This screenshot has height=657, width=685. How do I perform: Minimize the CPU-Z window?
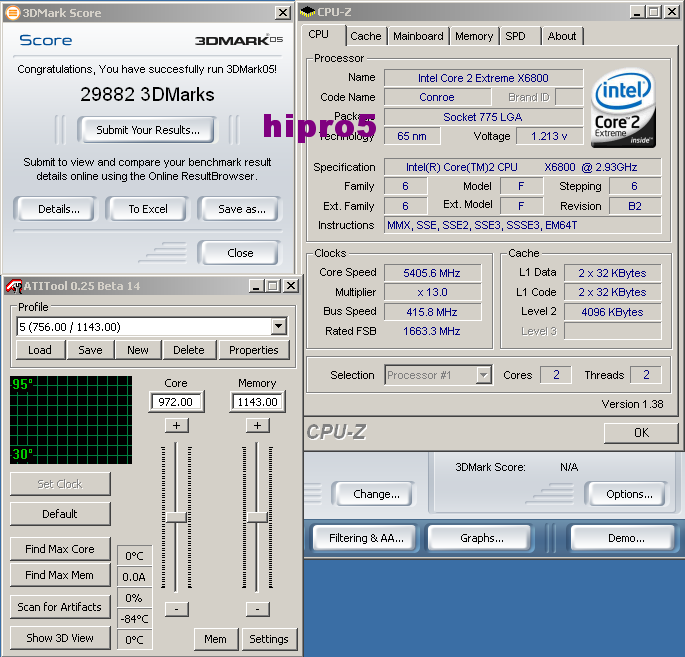[x=637, y=12]
